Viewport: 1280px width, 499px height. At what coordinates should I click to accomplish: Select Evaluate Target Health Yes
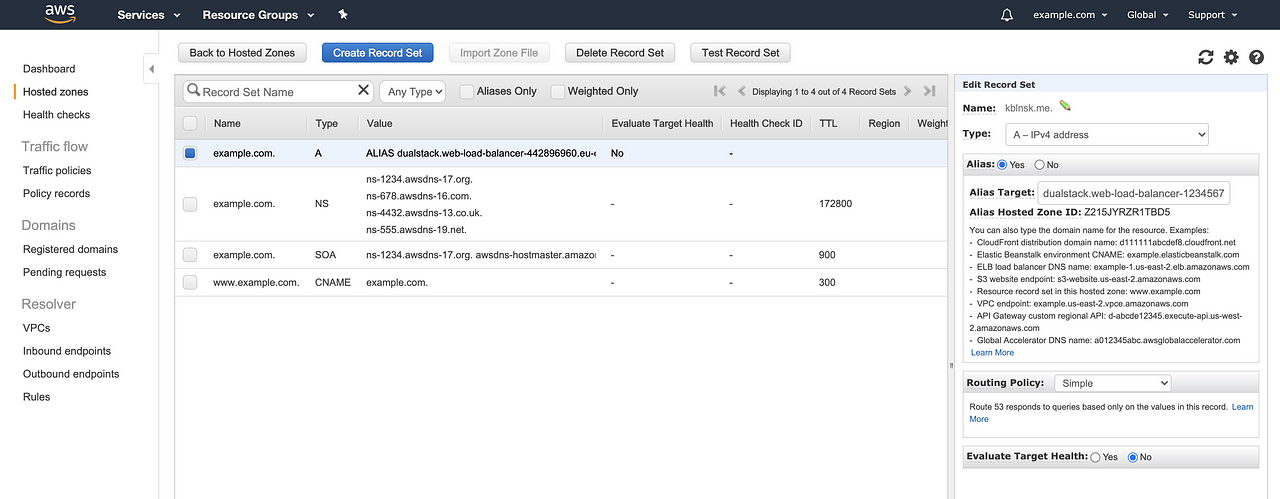(1096, 457)
